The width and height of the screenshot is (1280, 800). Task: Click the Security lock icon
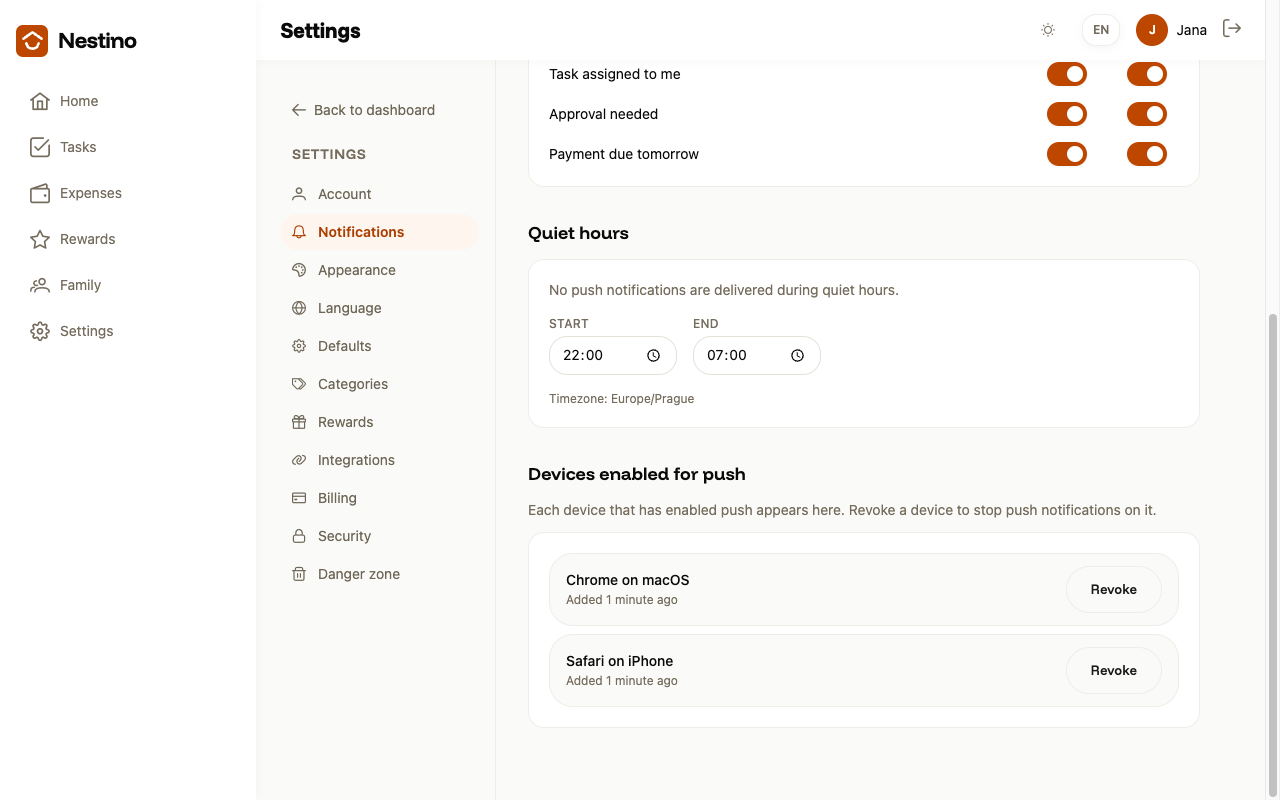click(x=299, y=536)
